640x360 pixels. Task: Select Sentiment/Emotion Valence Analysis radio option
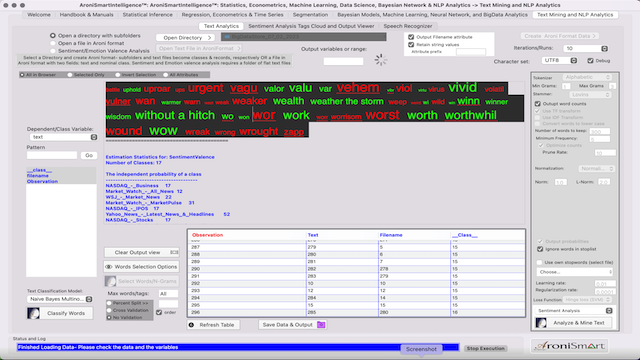click(53, 51)
